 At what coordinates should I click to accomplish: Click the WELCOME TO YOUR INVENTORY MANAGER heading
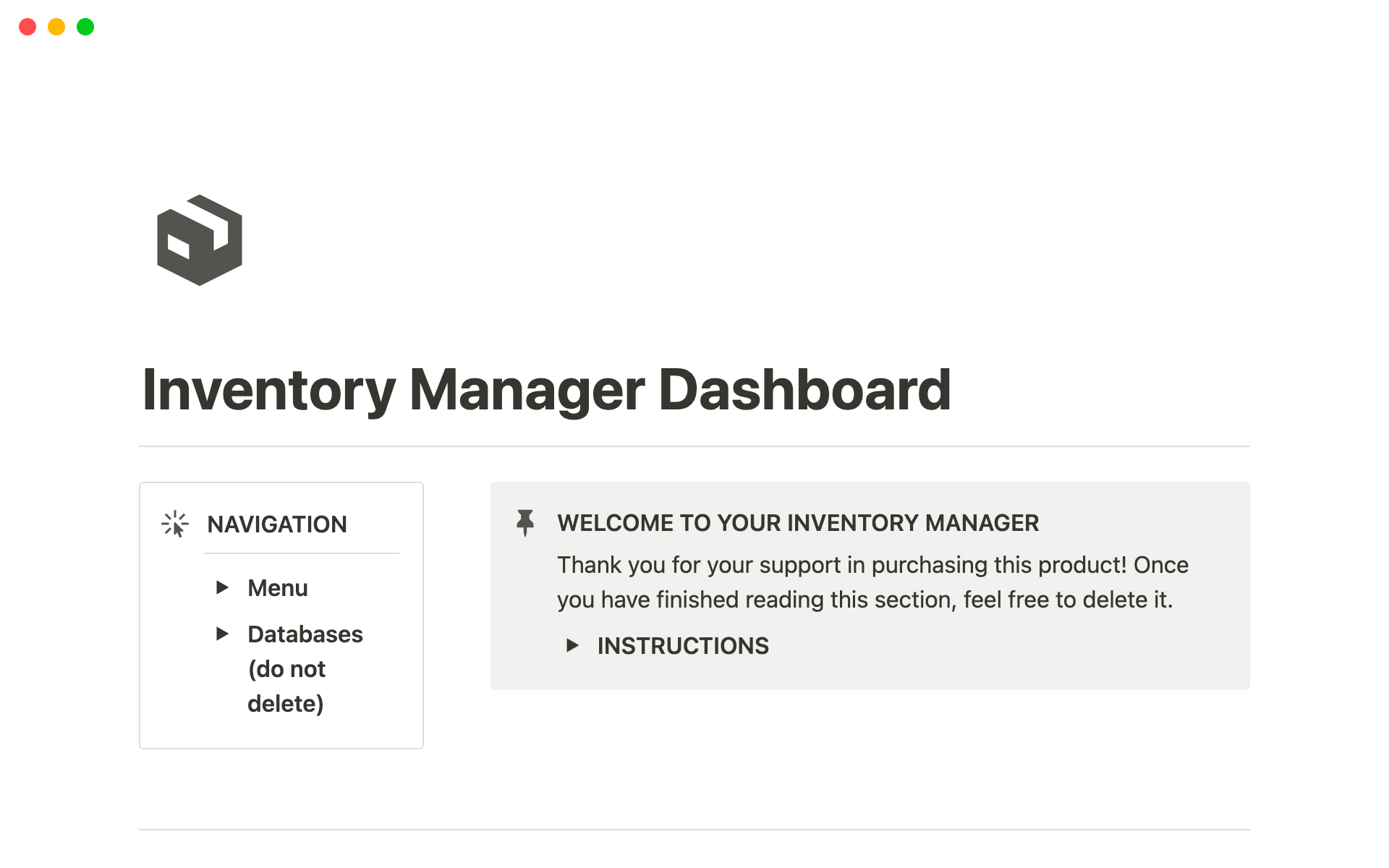pos(797,522)
